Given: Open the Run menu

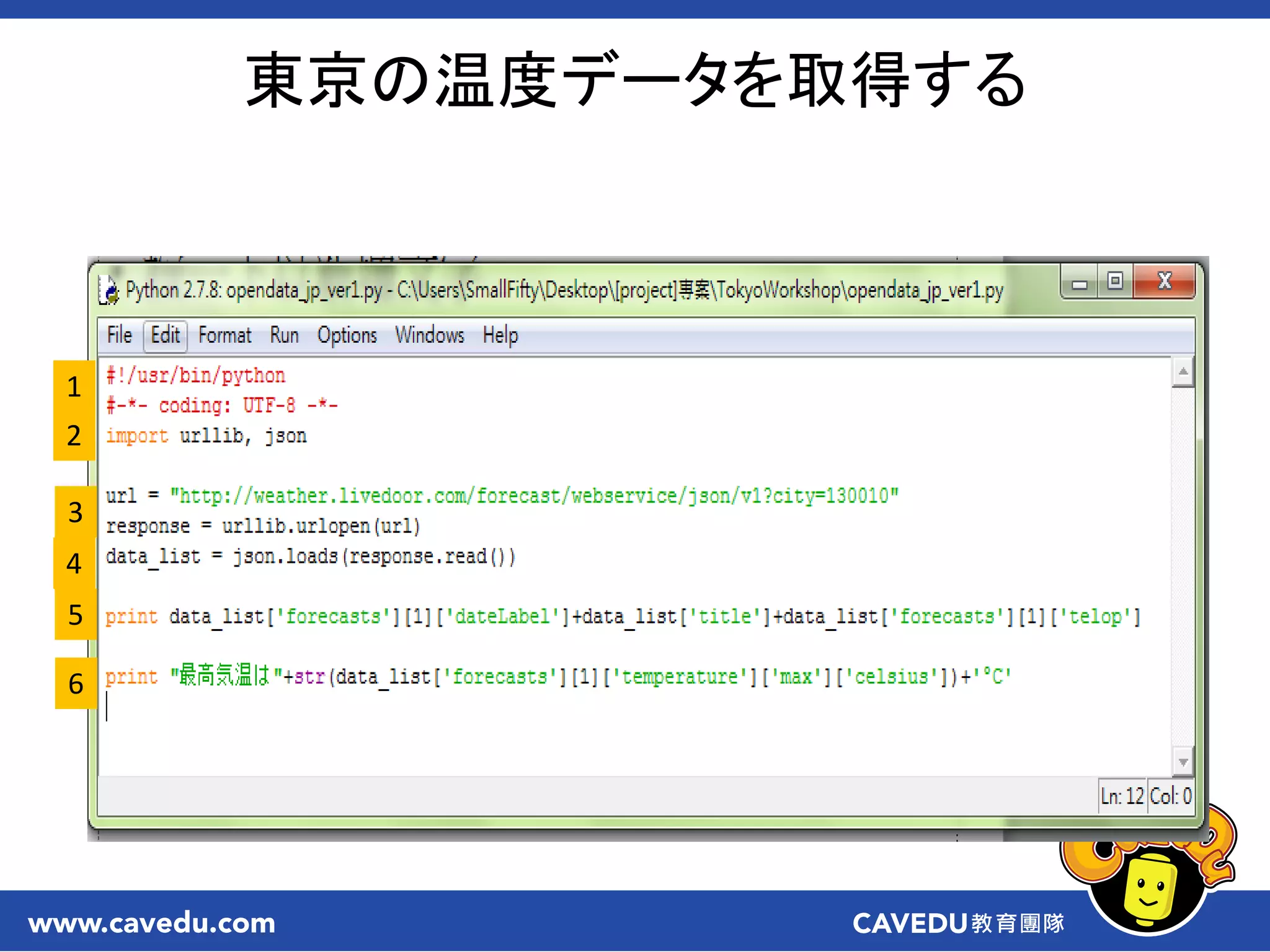Looking at the screenshot, I should coord(284,335).
